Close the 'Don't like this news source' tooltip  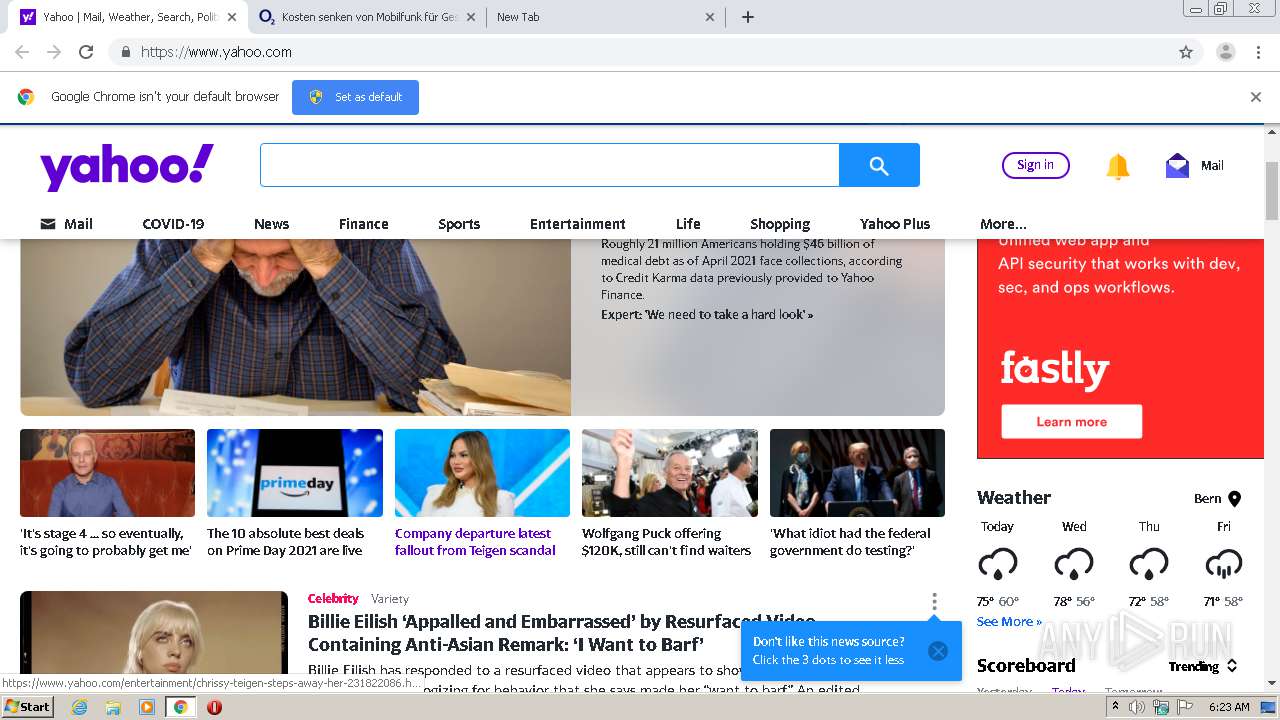937,651
